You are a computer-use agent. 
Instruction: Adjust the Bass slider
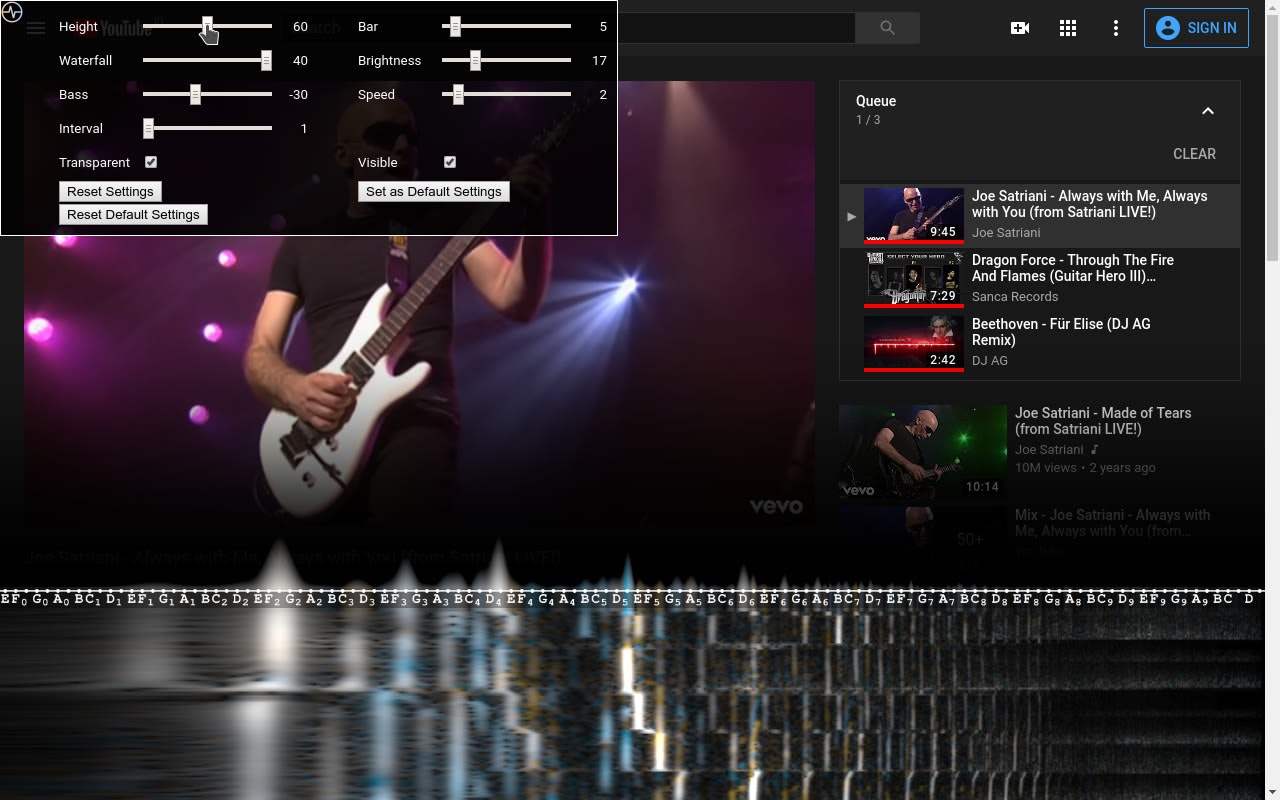pyautogui.click(x=207, y=94)
